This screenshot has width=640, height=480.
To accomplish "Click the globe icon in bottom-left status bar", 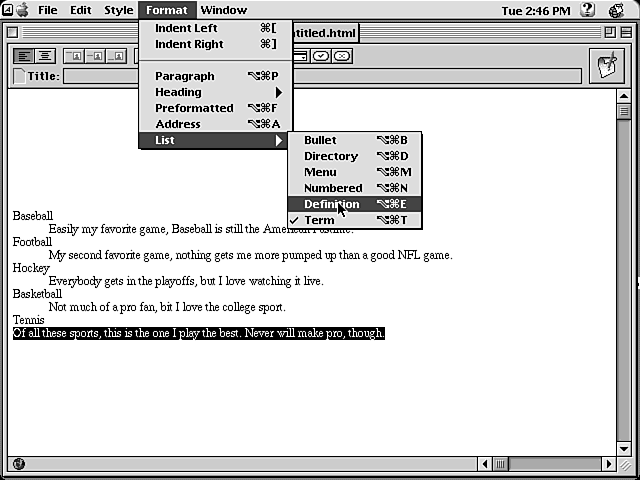I will (18, 464).
